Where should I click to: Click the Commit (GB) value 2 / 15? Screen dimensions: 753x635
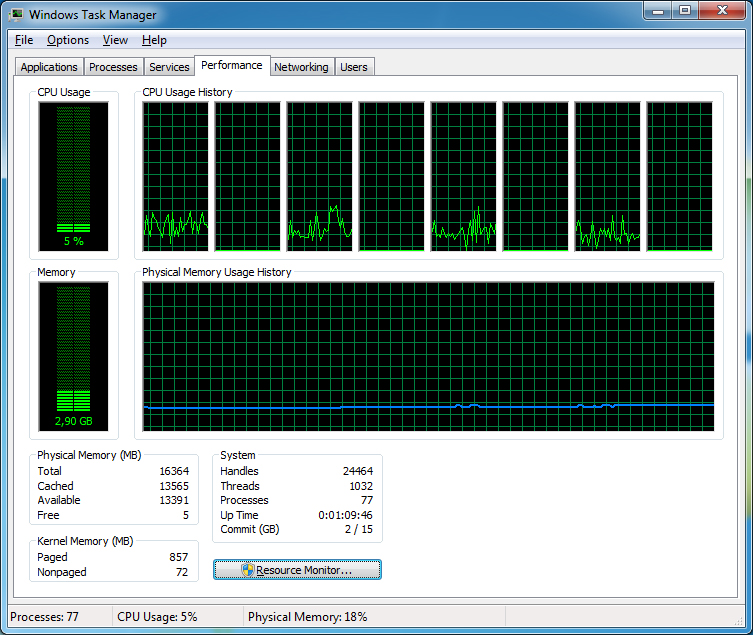coord(359,529)
